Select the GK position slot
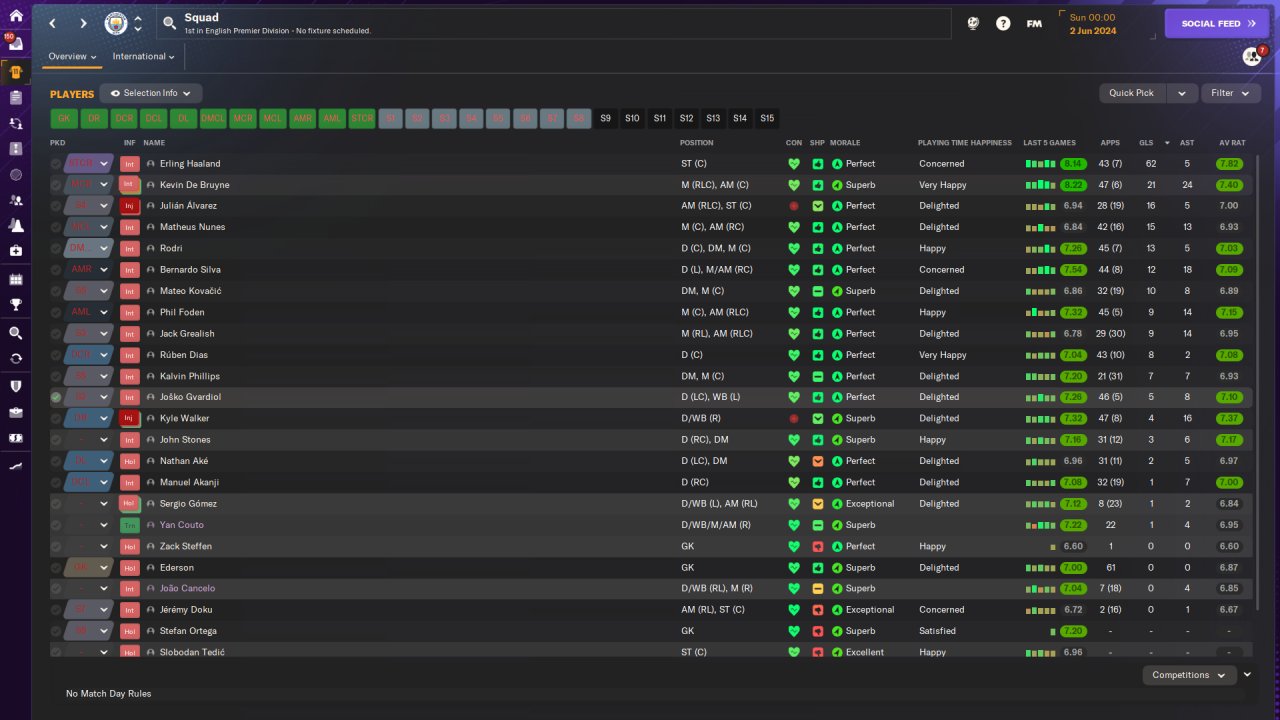The height and width of the screenshot is (720, 1280). [64, 118]
